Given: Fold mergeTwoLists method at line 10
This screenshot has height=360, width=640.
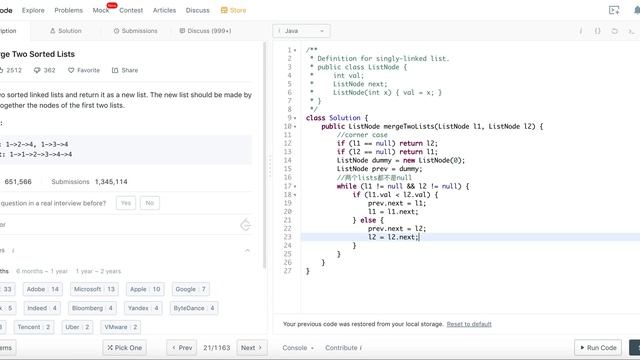Looking at the screenshot, I should click(x=295, y=127).
